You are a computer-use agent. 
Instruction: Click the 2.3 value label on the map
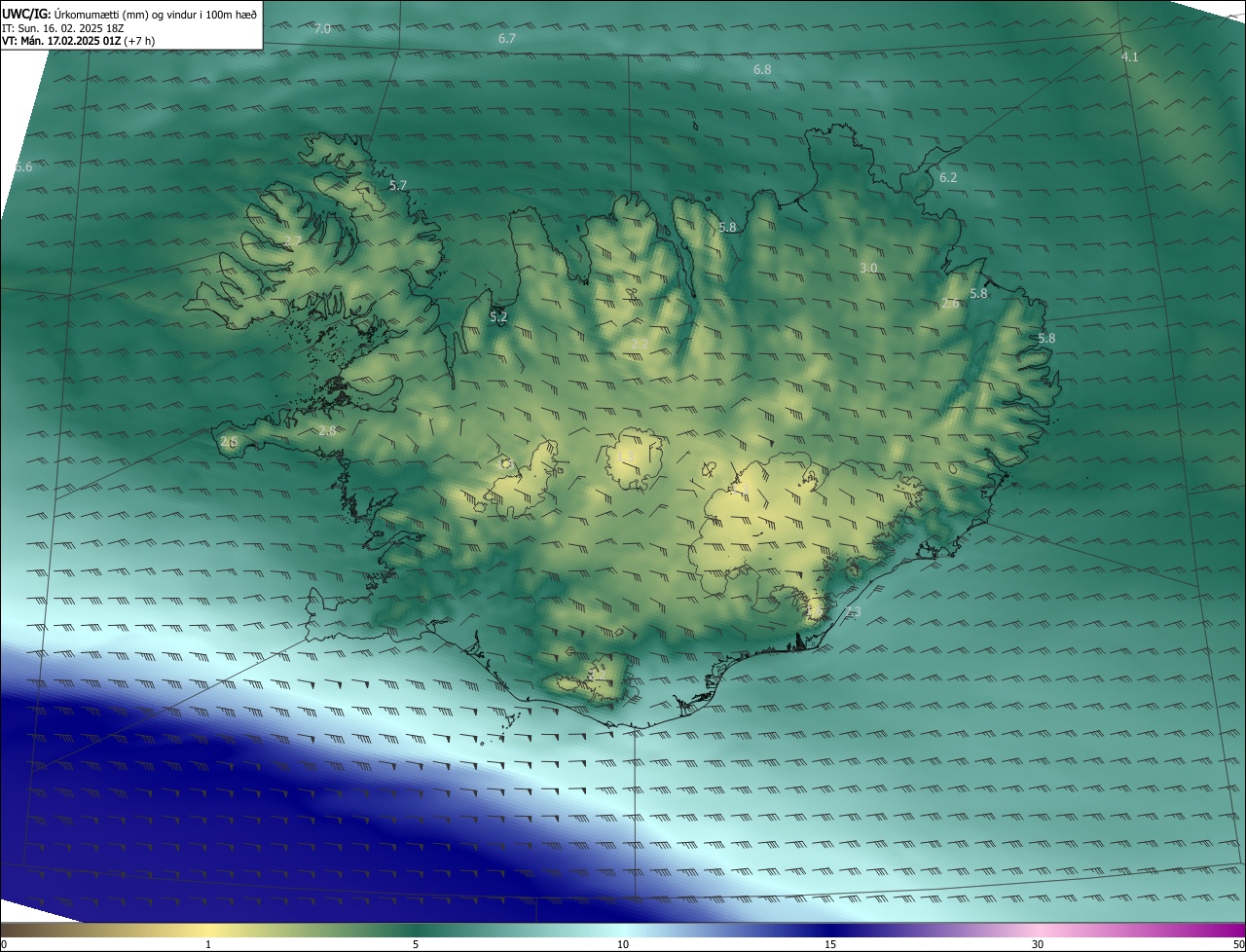[853, 611]
